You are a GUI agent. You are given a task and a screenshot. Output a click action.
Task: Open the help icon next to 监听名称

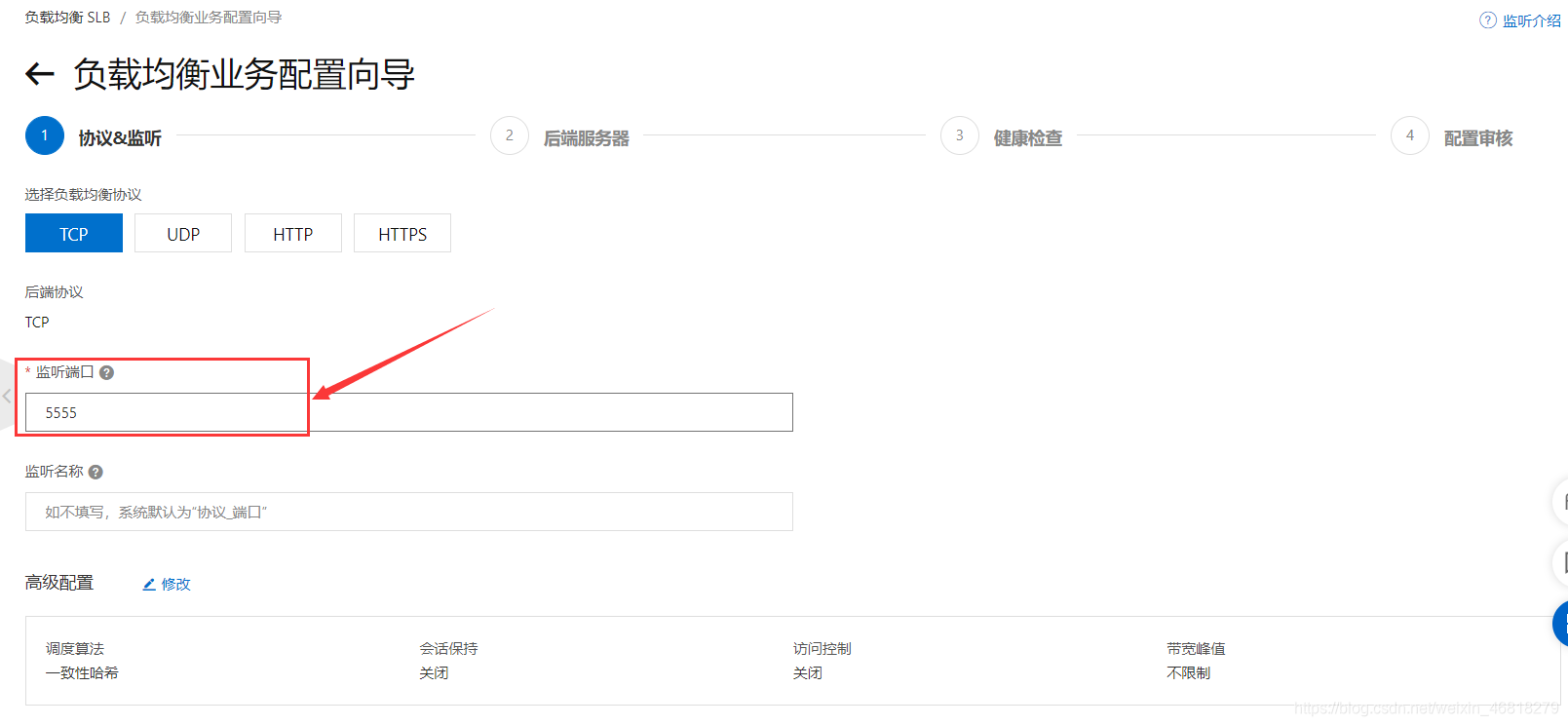click(96, 472)
